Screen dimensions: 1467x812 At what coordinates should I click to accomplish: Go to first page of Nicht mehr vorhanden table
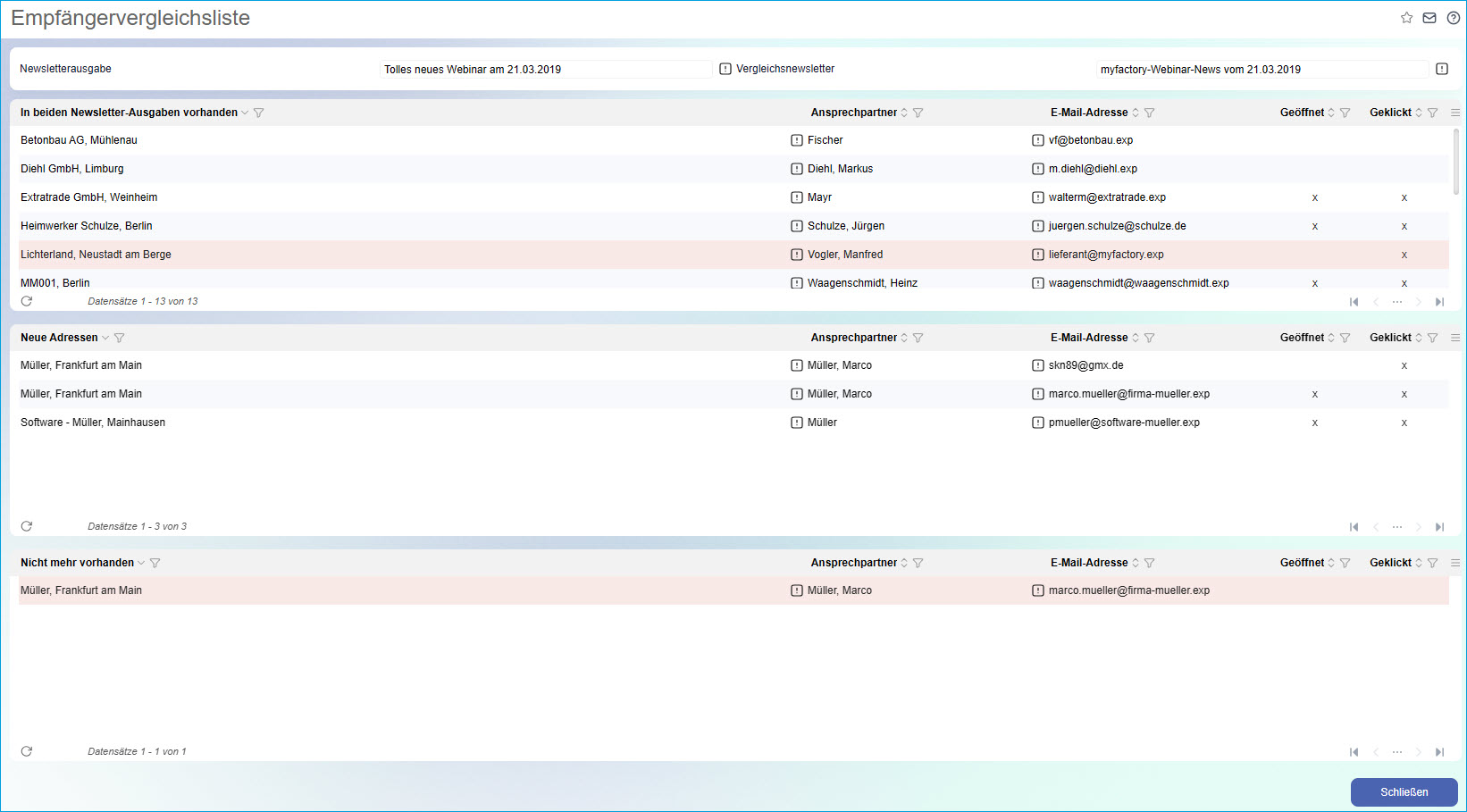click(1354, 752)
